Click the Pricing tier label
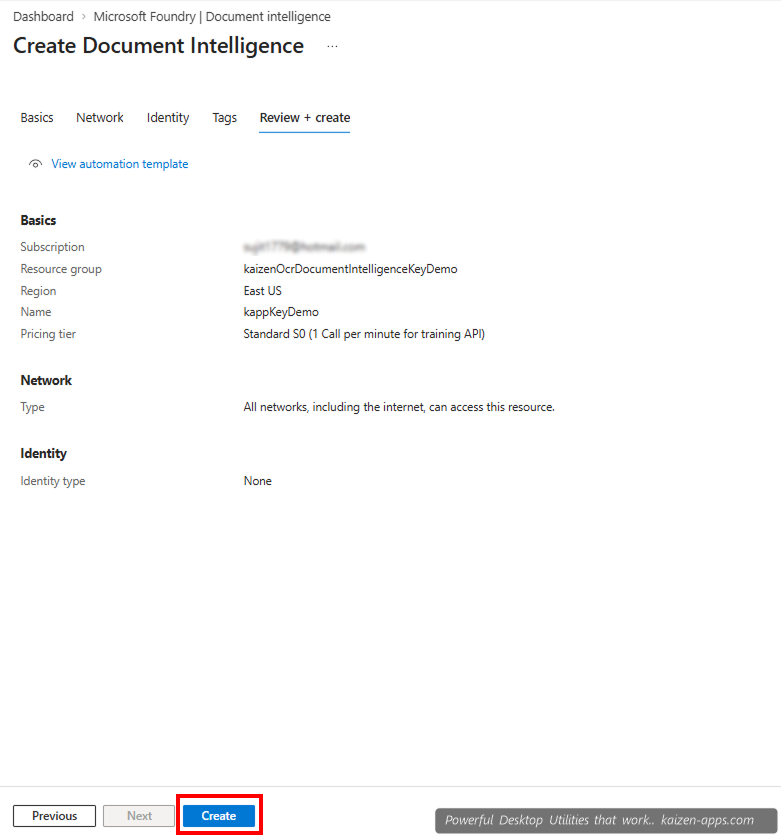781x838 pixels. (48, 334)
